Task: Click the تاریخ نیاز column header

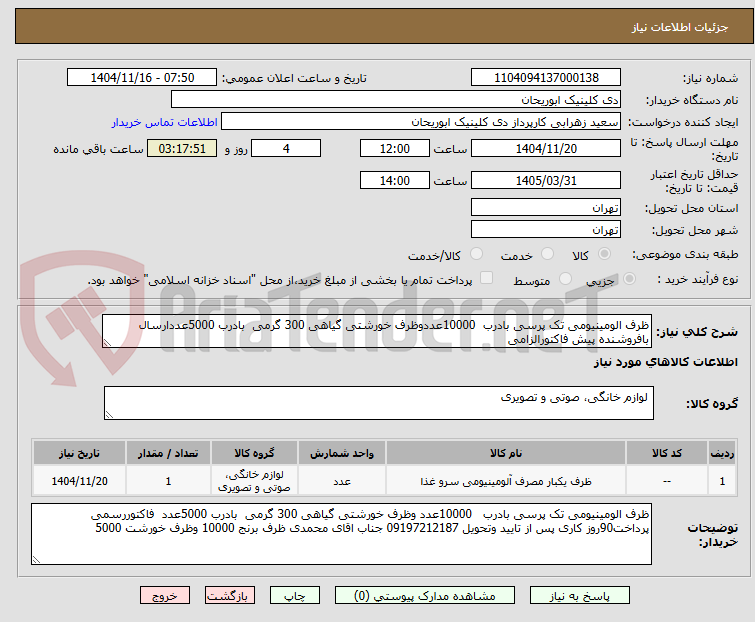Action: (x=79, y=454)
